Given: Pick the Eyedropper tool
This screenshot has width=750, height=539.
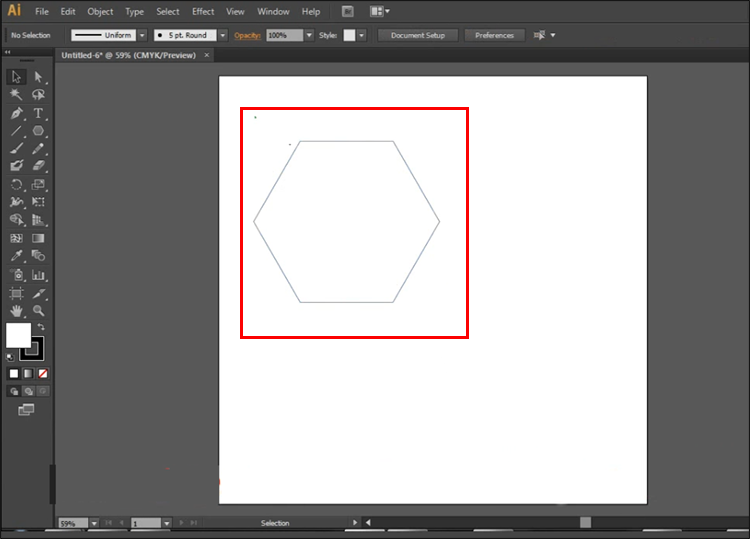Looking at the screenshot, I should (x=17, y=257).
